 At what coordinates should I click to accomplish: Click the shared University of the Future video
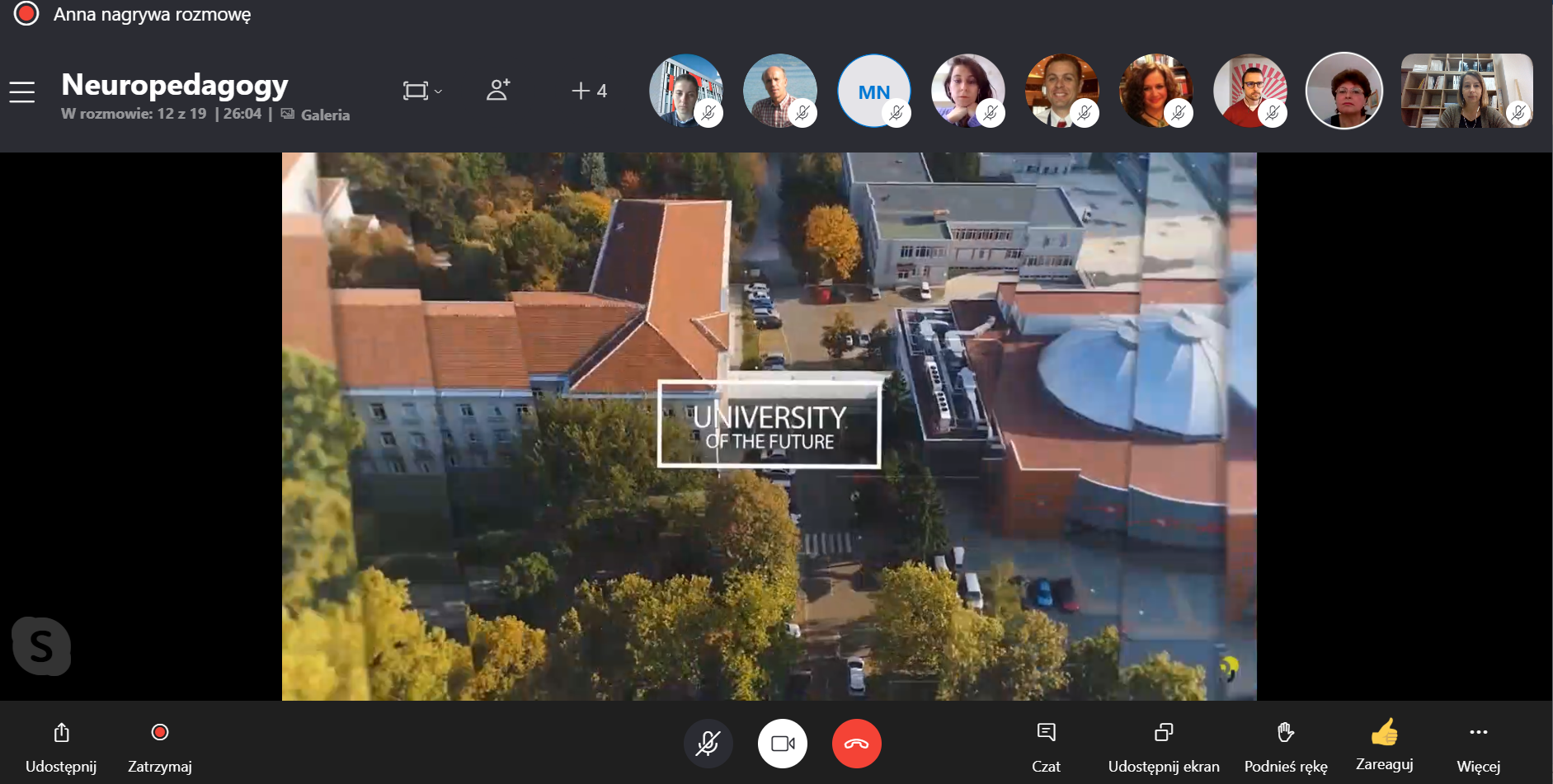tap(769, 426)
